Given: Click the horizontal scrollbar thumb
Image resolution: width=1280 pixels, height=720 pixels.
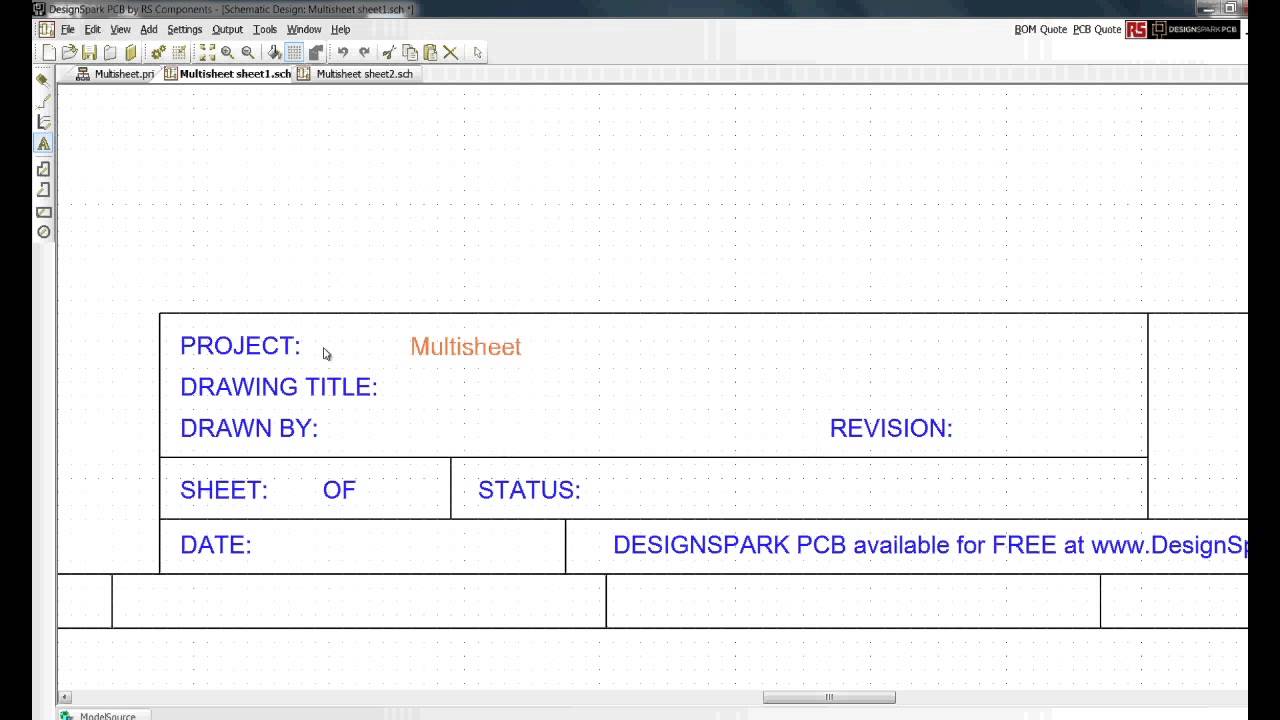Looking at the screenshot, I should click(x=829, y=698).
